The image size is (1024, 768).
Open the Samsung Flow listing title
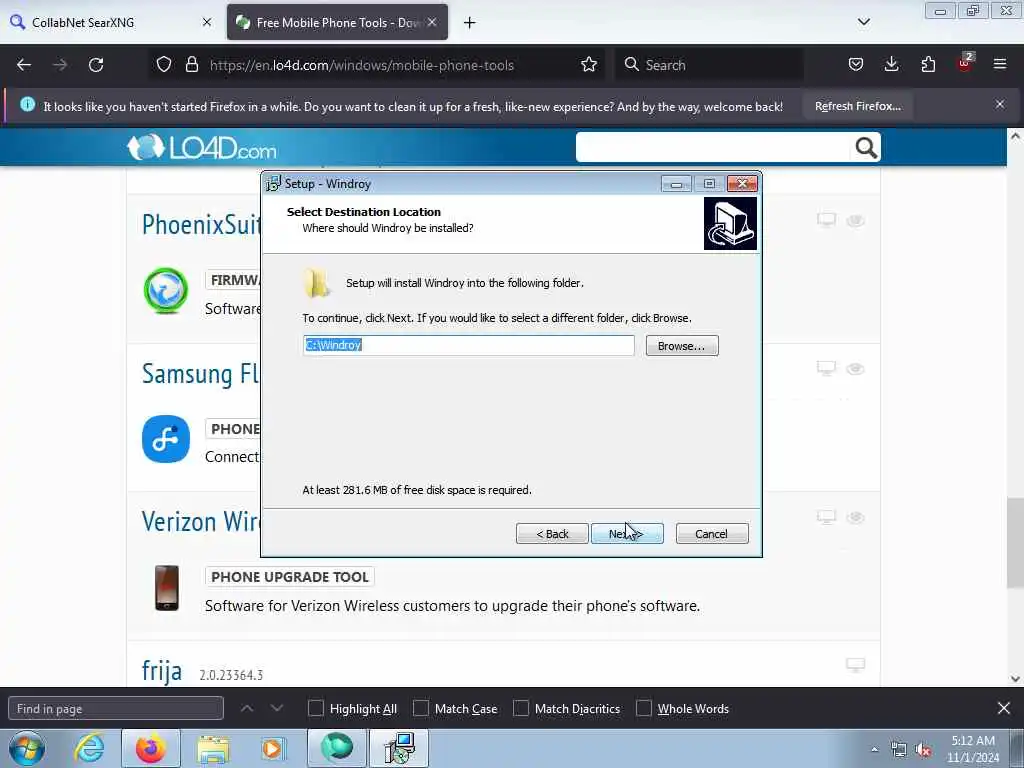(x=200, y=374)
